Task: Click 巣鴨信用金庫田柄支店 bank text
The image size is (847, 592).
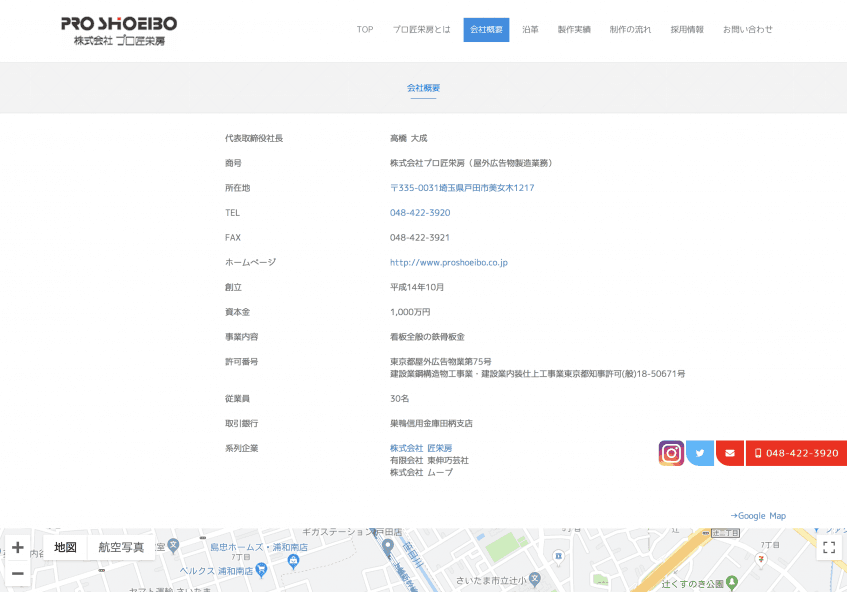Action: click(x=431, y=423)
